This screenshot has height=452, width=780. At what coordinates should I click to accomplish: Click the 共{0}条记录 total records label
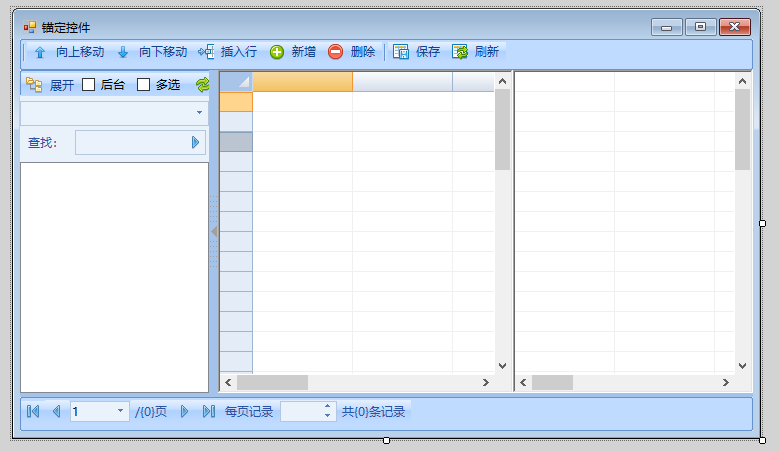[373, 412]
